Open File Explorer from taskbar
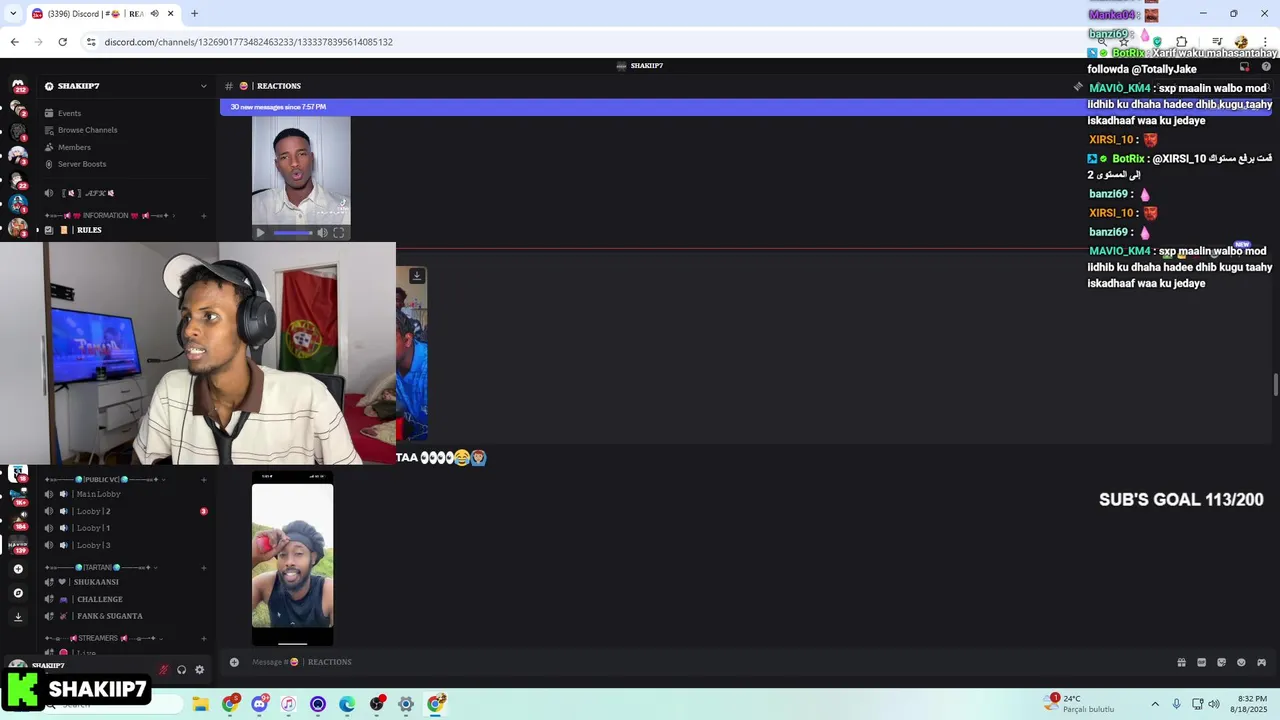 (x=200, y=704)
